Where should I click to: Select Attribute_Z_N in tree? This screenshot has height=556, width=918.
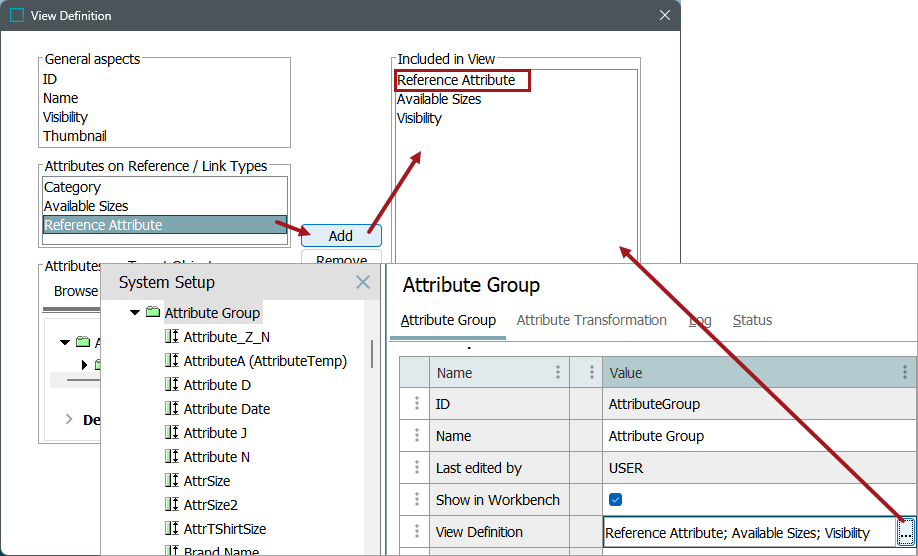coord(227,337)
